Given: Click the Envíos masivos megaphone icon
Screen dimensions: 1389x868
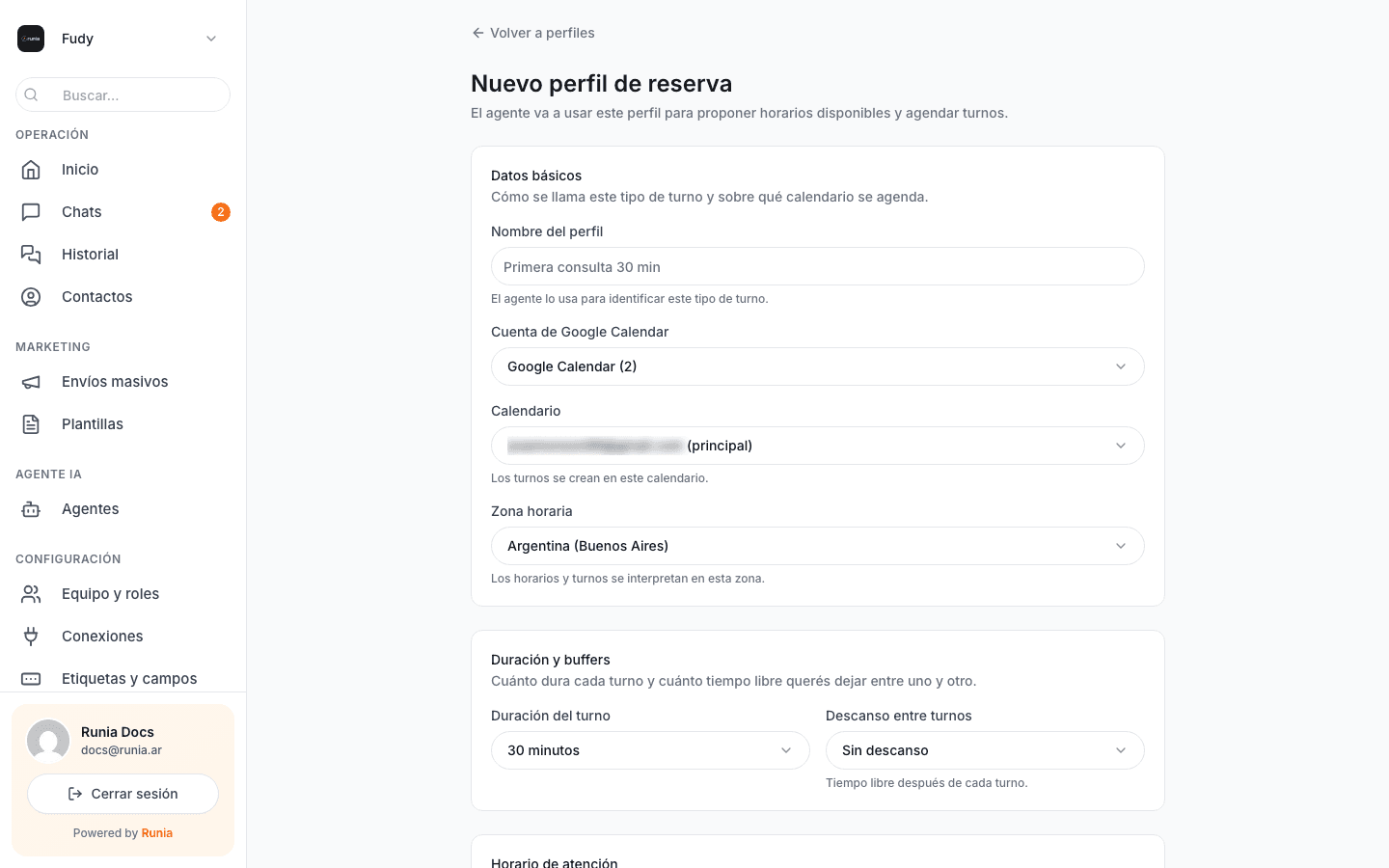Looking at the screenshot, I should (31, 382).
